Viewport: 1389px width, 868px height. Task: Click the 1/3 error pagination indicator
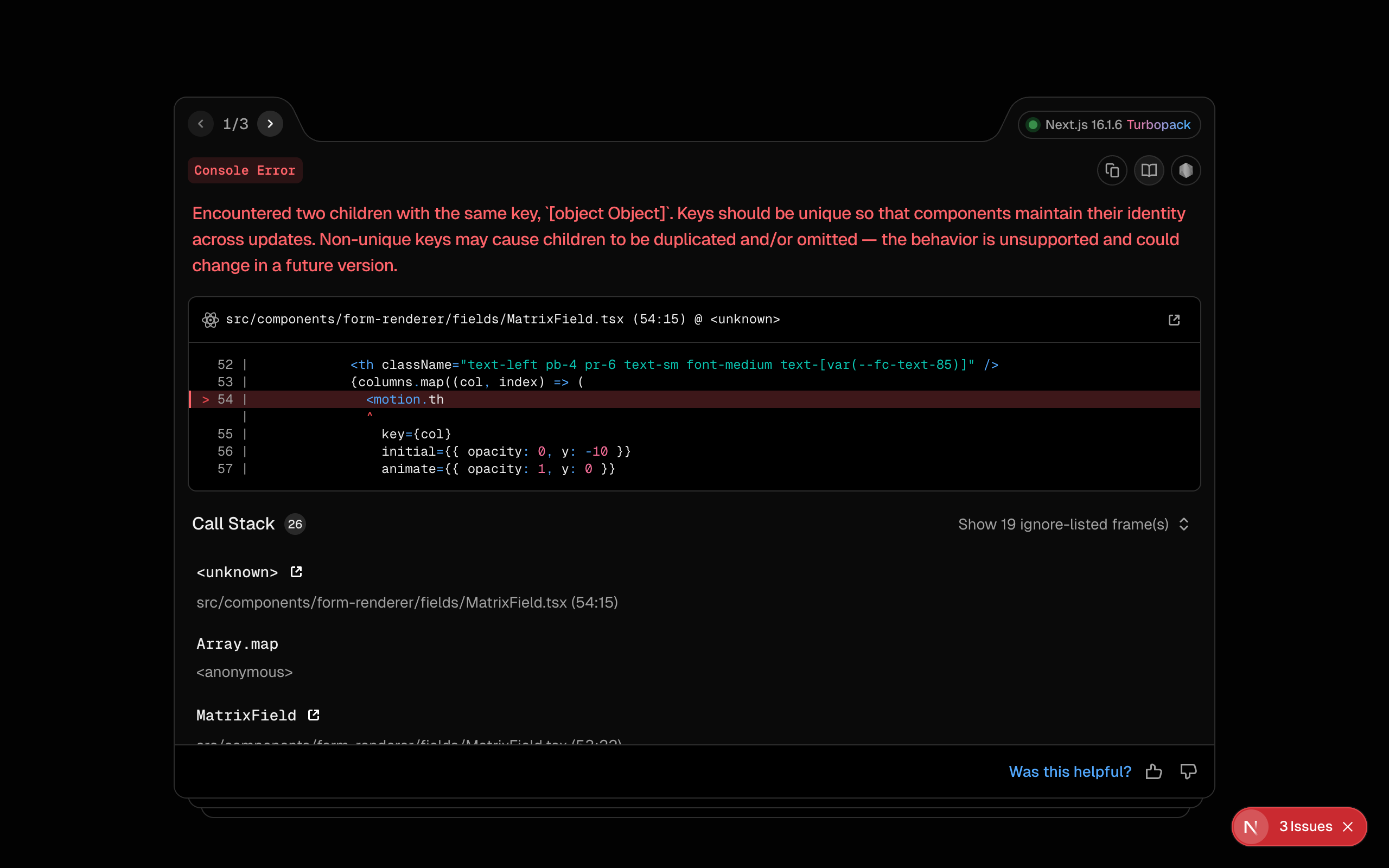tap(235, 124)
